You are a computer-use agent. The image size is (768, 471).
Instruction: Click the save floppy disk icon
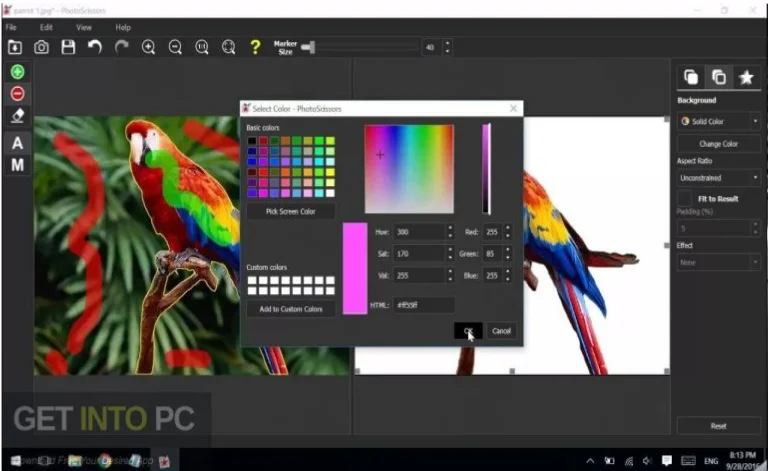tap(68, 47)
